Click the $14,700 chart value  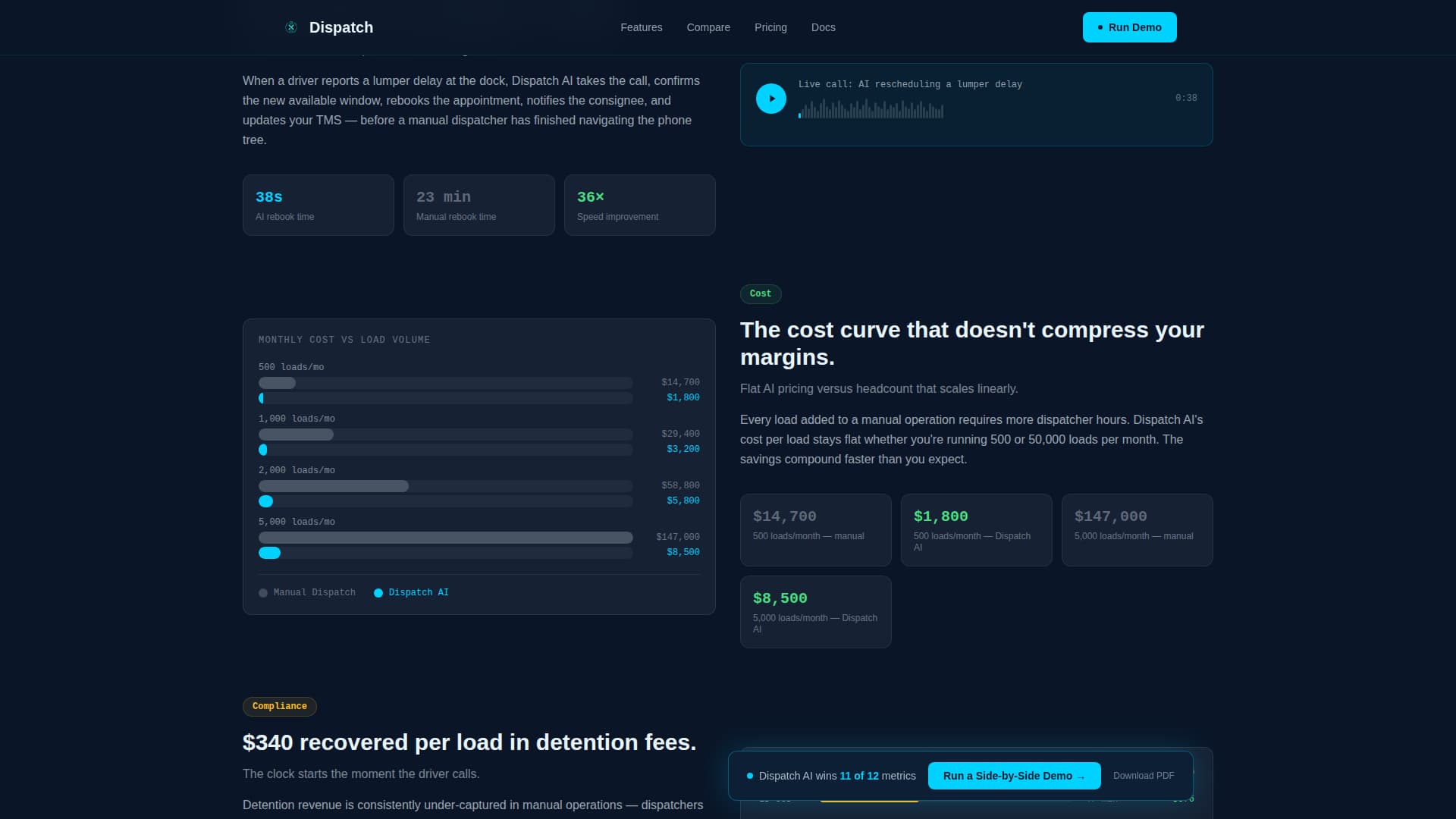tap(680, 382)
